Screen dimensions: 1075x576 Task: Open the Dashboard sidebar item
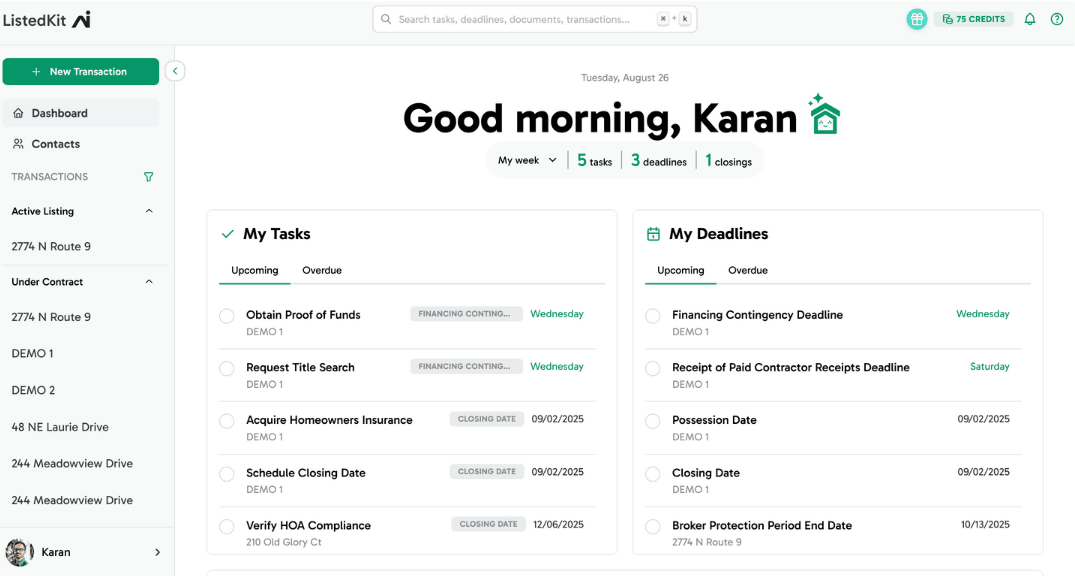click(x=57, y=112)
